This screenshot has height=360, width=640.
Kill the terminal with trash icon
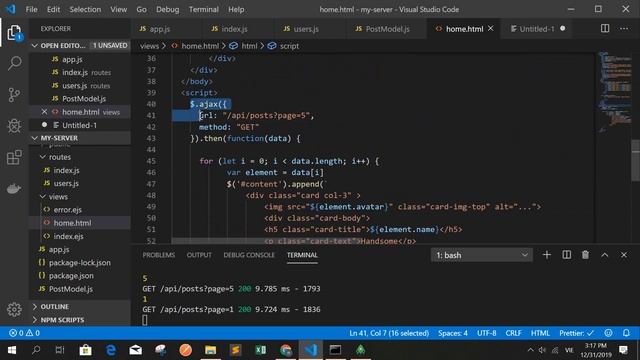click(x=585, y=255)
